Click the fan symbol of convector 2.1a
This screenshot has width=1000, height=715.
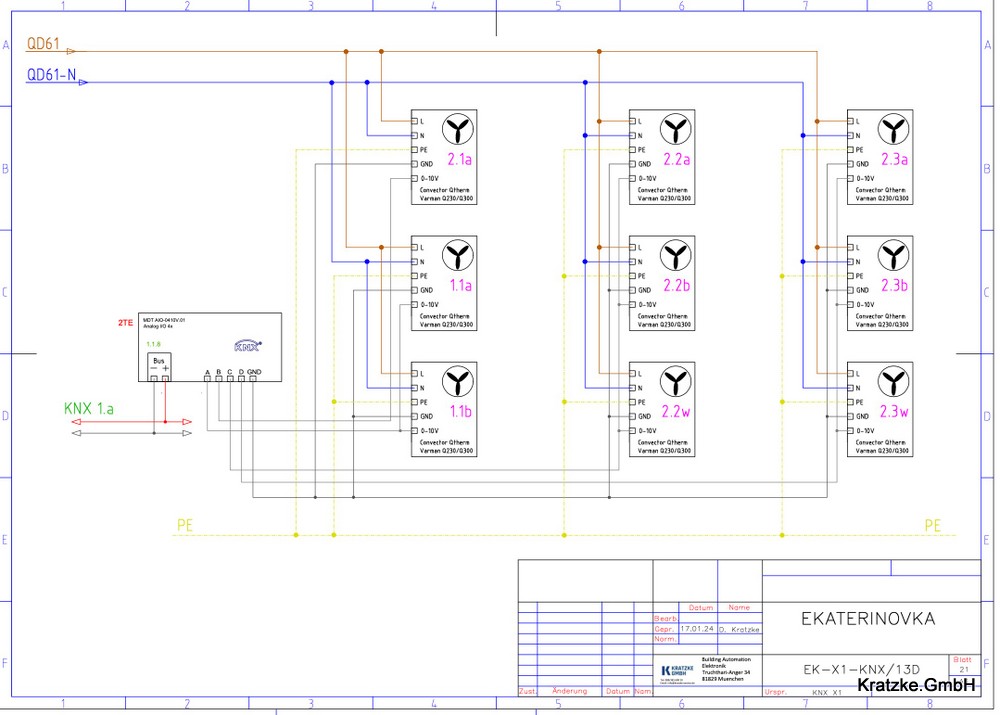[x=459, y=128]
